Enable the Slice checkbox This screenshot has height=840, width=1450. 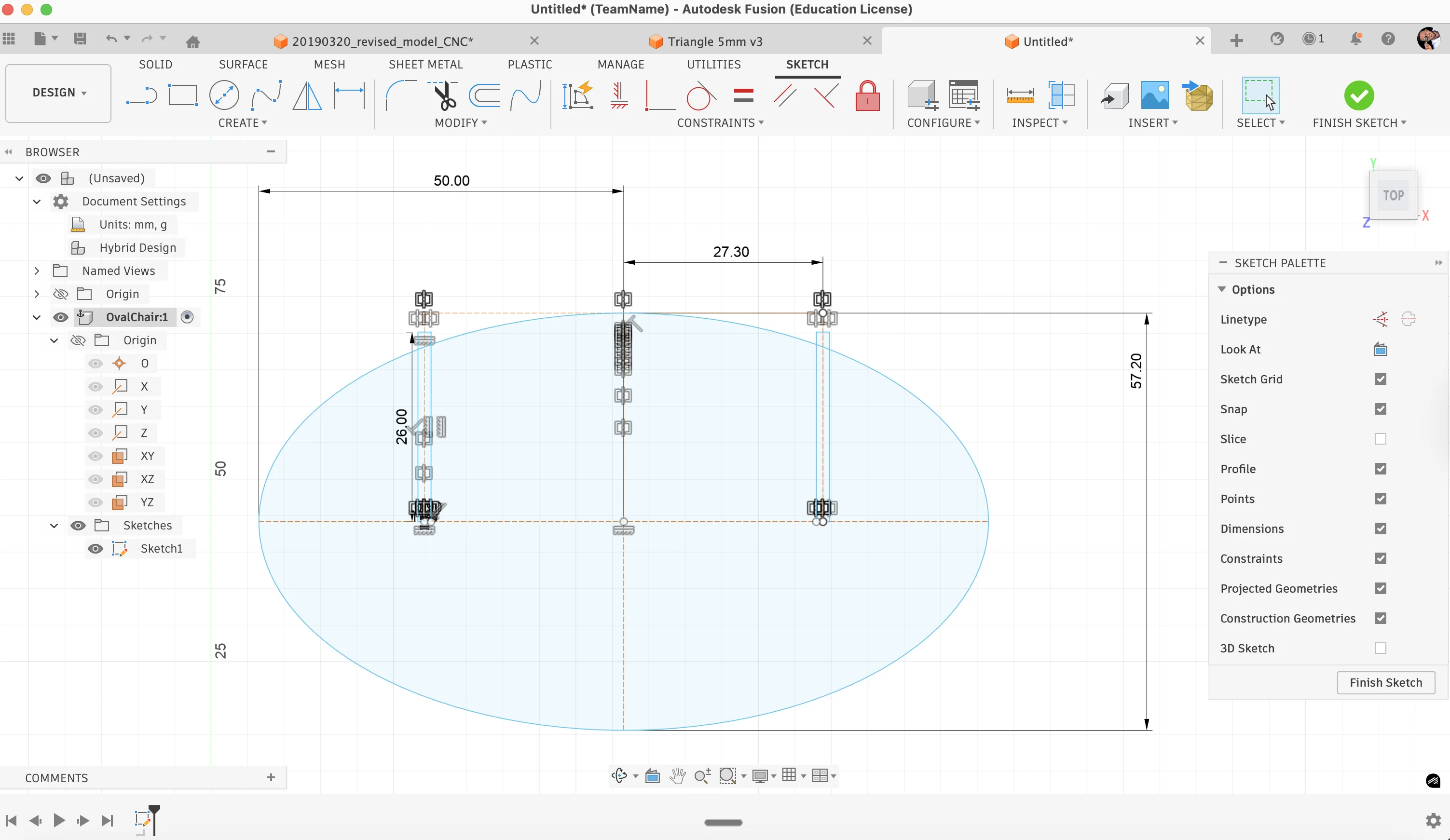coord(1380,439)
